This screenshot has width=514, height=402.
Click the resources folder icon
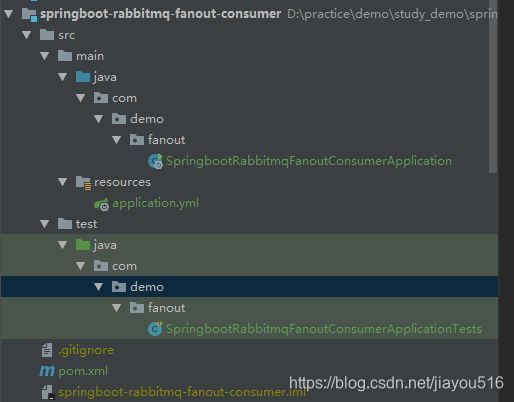pos(83,183)
